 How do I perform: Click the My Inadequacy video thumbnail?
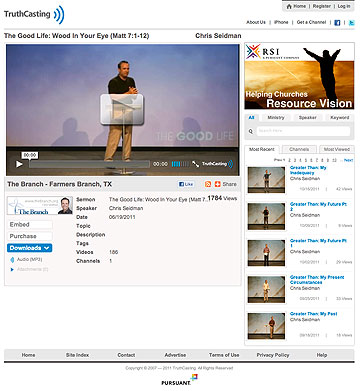pos(266,180)
